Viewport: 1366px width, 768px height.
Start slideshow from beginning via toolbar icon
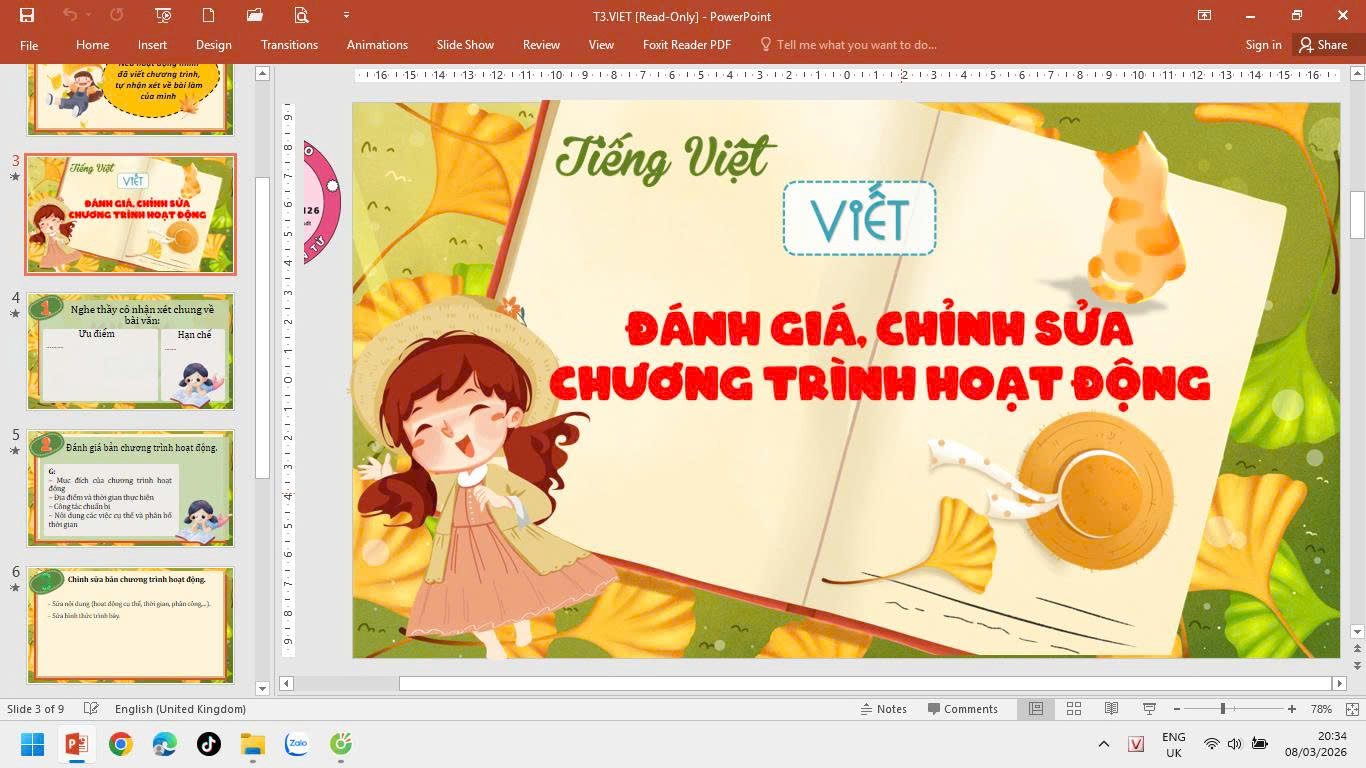click(163, 15)
